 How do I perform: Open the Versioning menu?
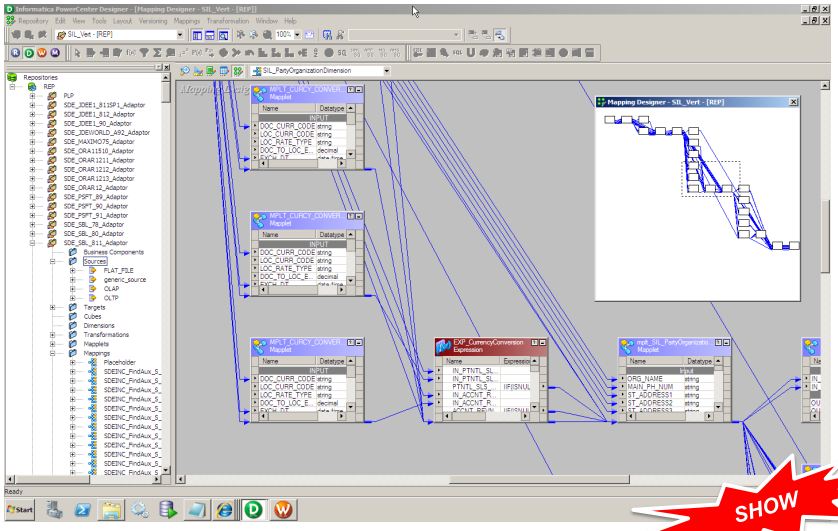coord(153,21)
